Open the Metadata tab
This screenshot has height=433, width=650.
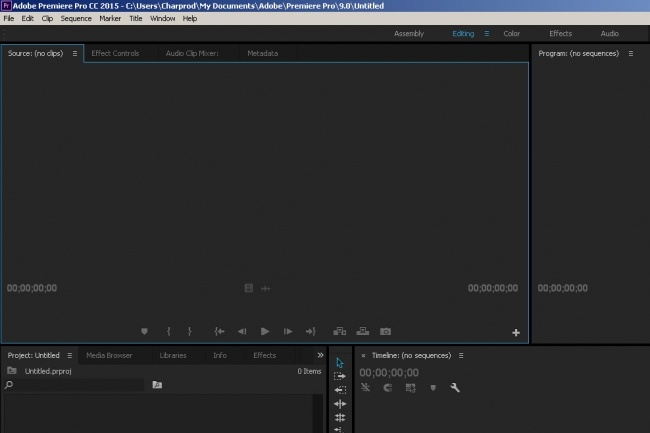click(x=262, y=53)
